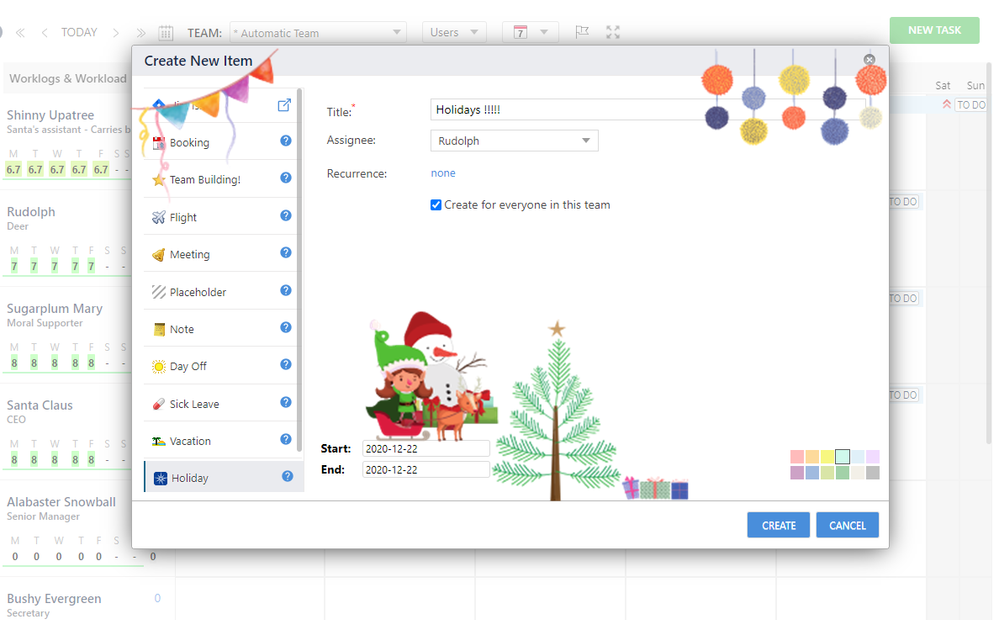
Task: Open the Users dropdown
Action: (454, 32)
